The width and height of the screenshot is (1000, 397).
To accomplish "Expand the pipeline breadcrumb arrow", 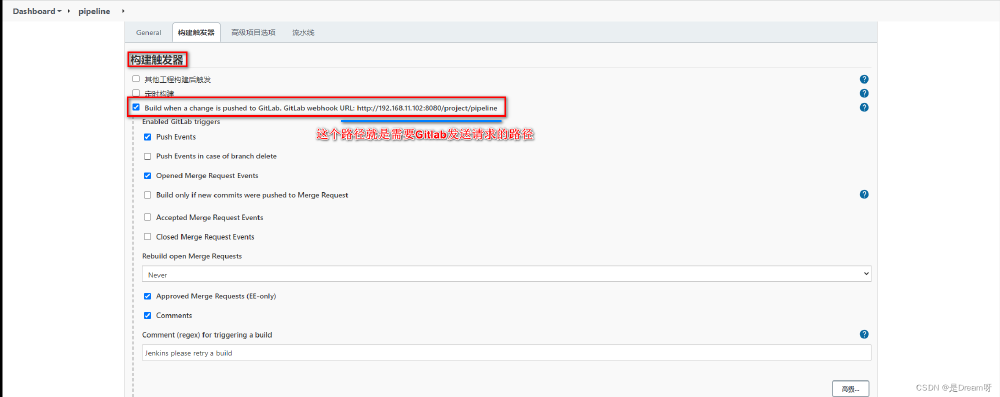I will click(122, 11).
